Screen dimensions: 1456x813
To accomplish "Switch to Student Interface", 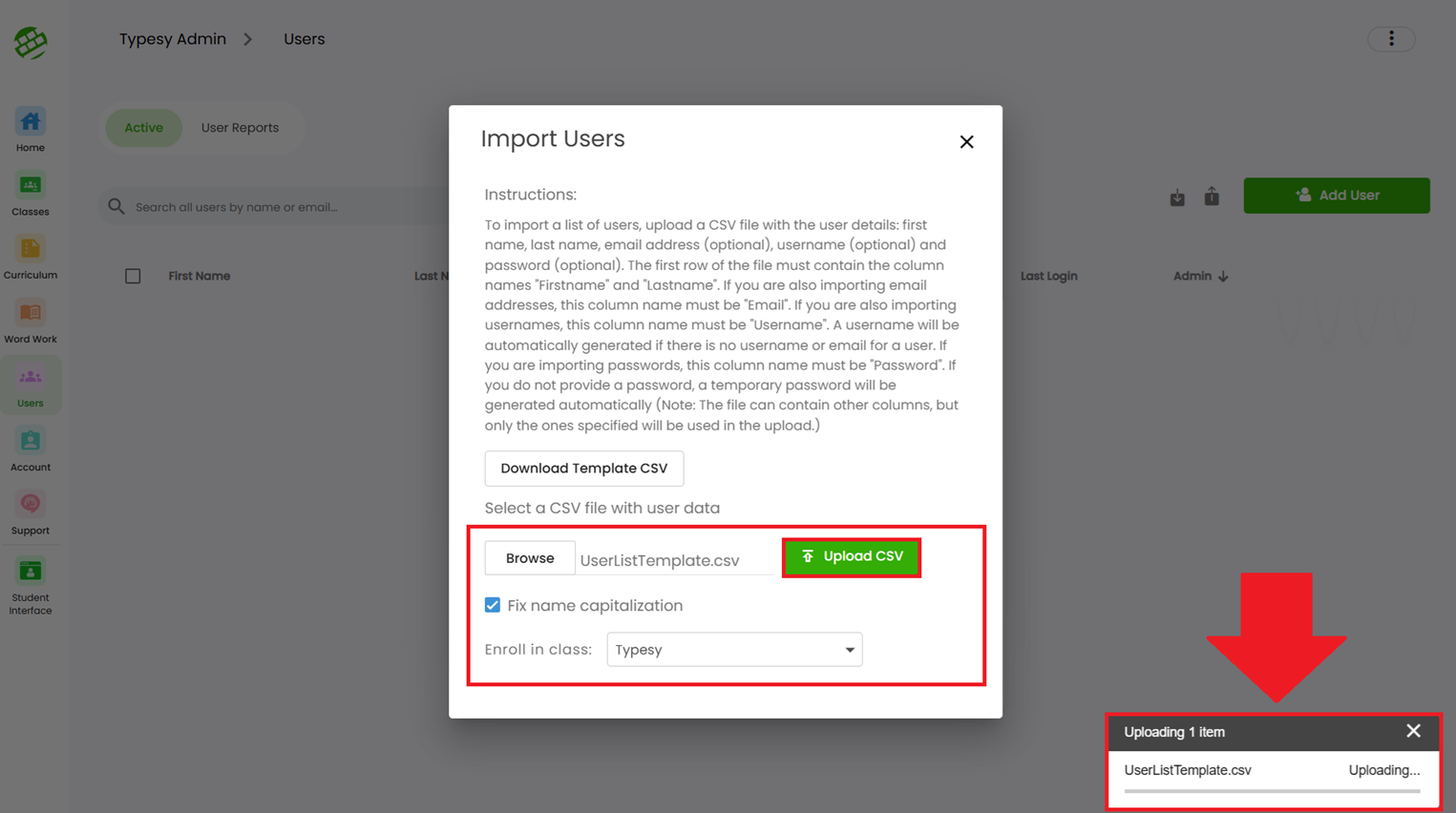I will click(31, 587).
